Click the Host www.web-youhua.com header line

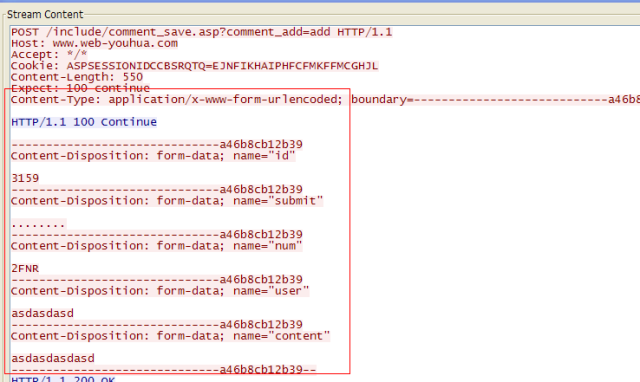click(94, 43)
